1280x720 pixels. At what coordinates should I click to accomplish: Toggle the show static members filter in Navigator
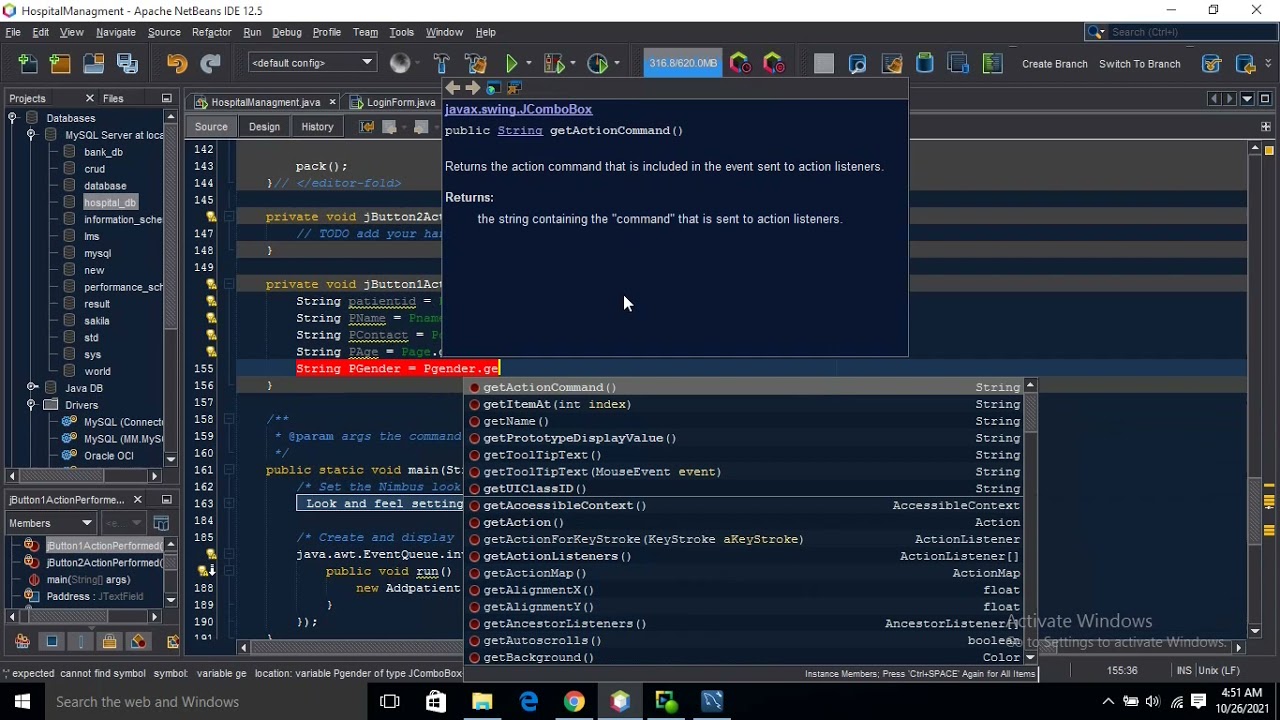[x=81, y=641]
